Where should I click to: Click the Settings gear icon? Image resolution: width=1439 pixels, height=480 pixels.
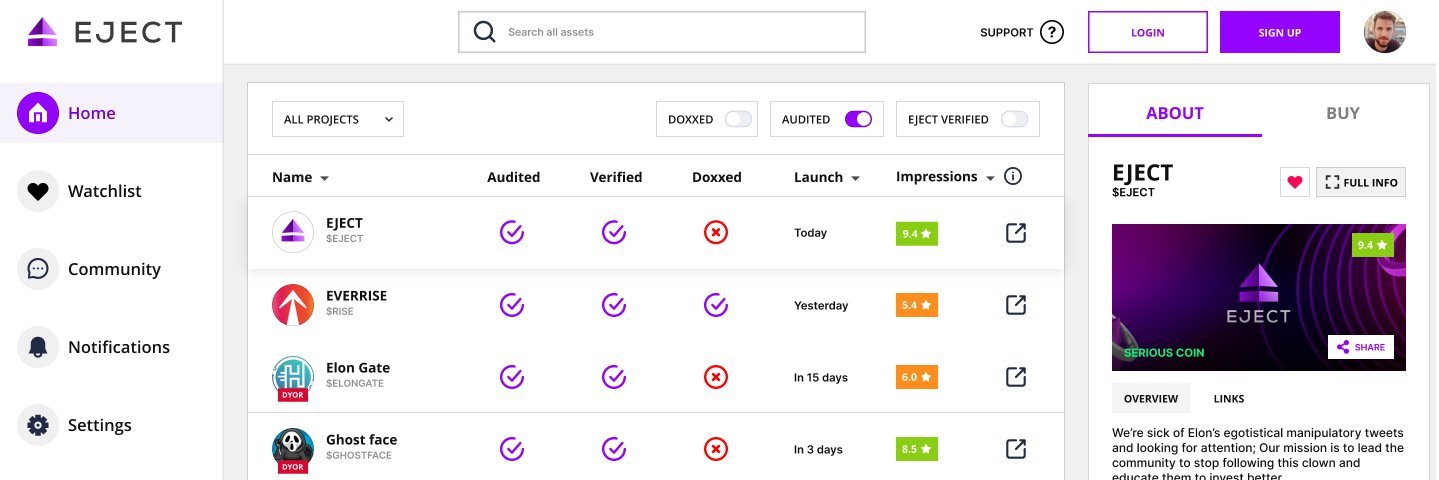38,425
